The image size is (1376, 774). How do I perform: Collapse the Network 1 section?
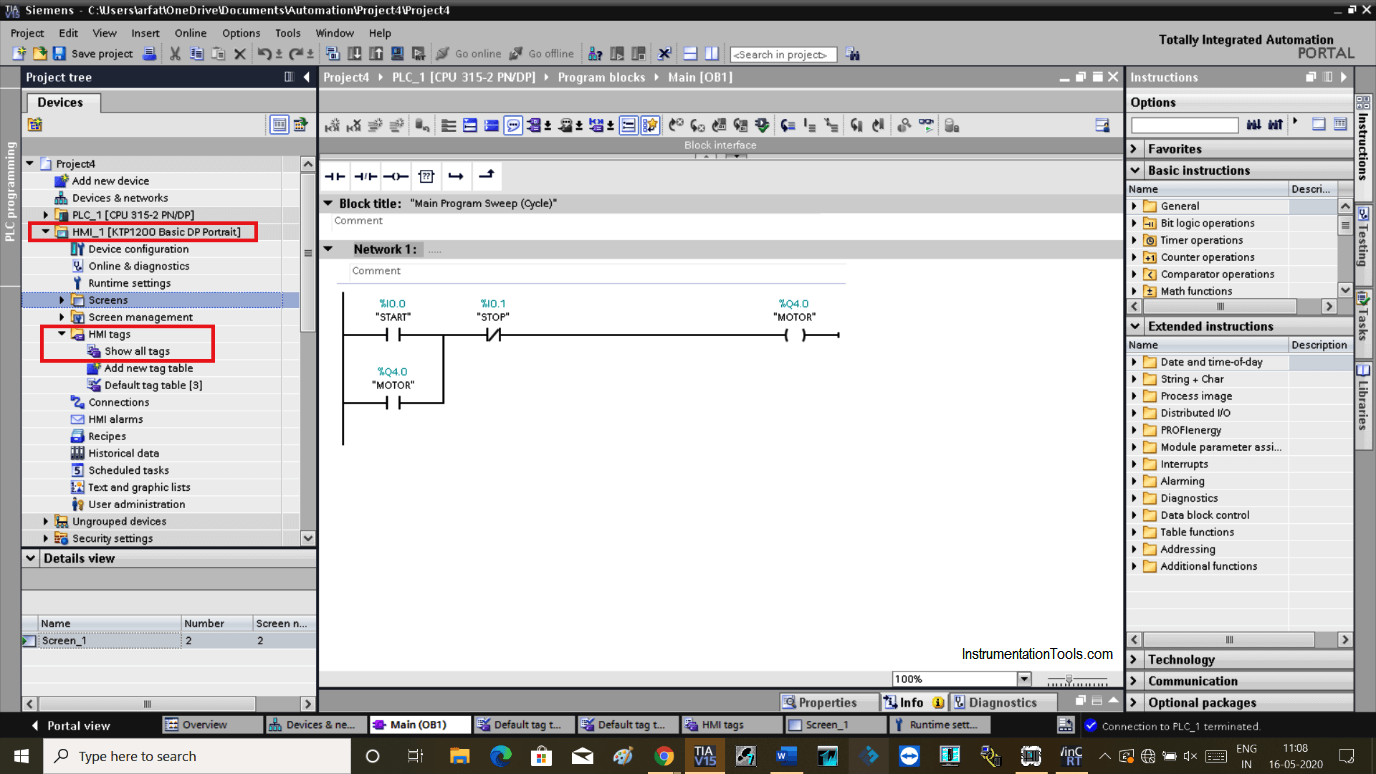click(x=329, y=249)
